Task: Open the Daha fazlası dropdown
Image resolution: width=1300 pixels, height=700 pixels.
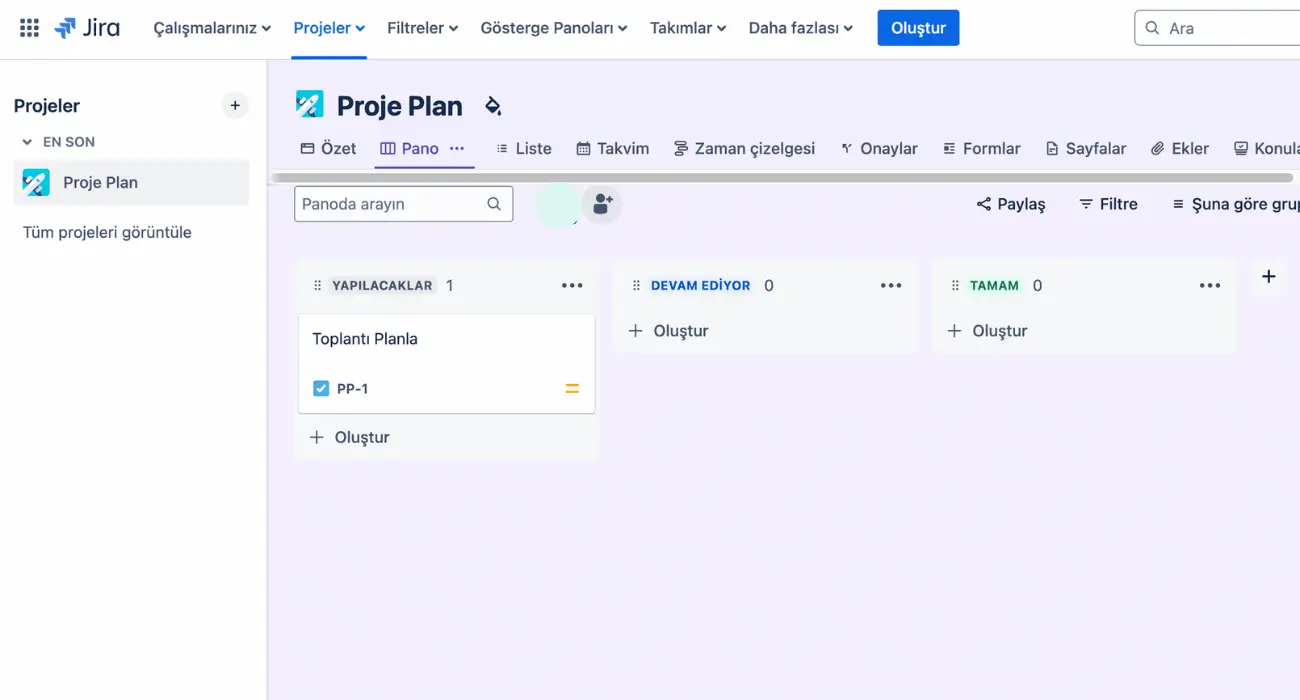Action: [799, 27]
